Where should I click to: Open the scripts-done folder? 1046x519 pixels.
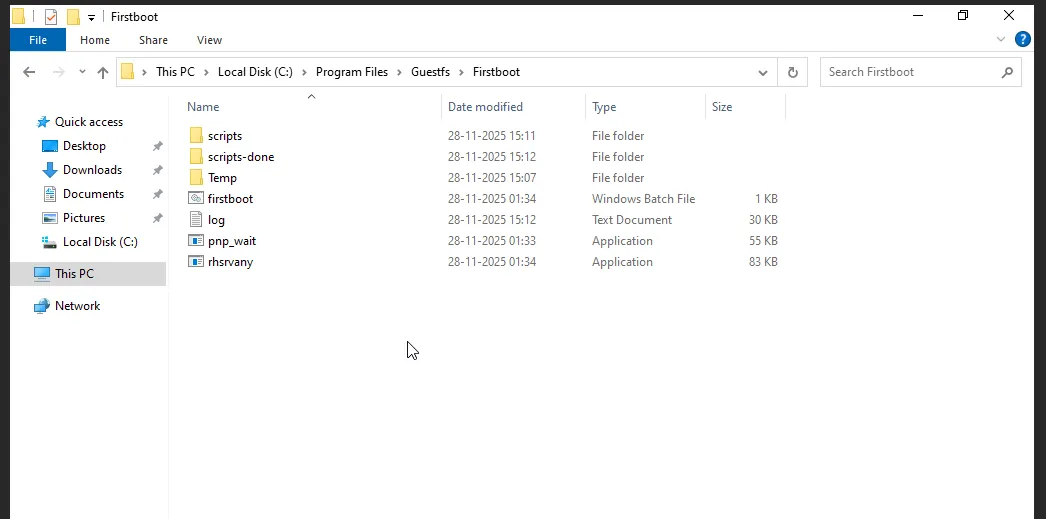point(240,157)
